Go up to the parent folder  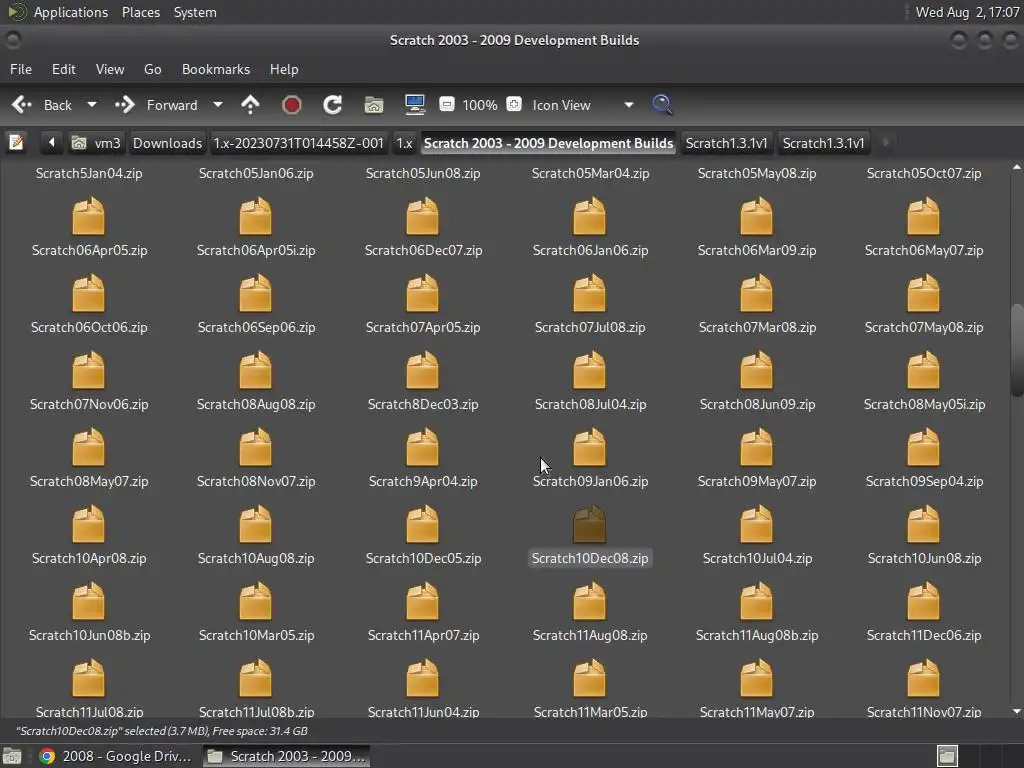[250, 104]
